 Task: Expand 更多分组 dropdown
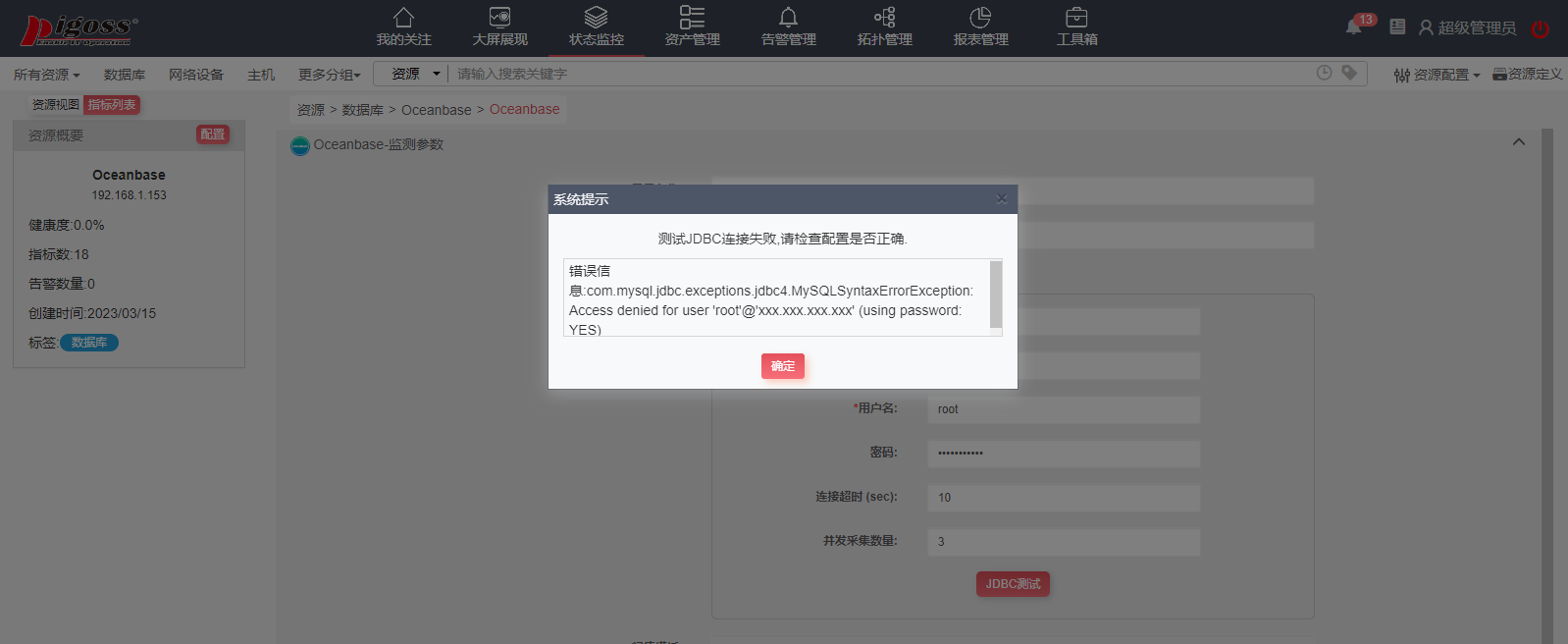pyautogui.click(x=330, y=75)
